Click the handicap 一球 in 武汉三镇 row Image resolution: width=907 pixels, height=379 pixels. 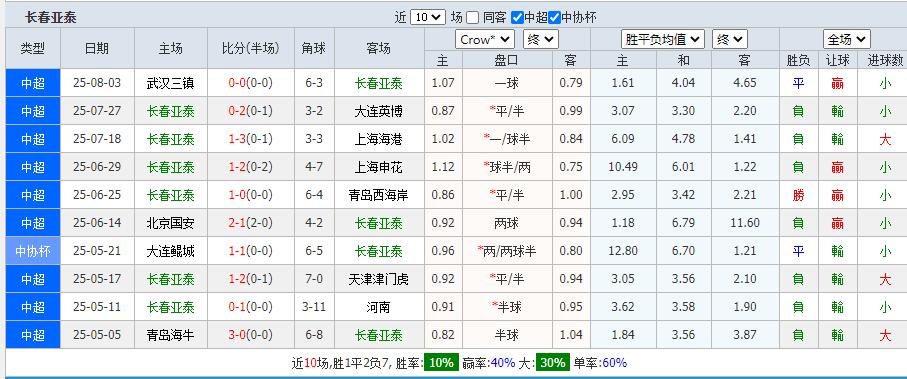tap(507, 83)
